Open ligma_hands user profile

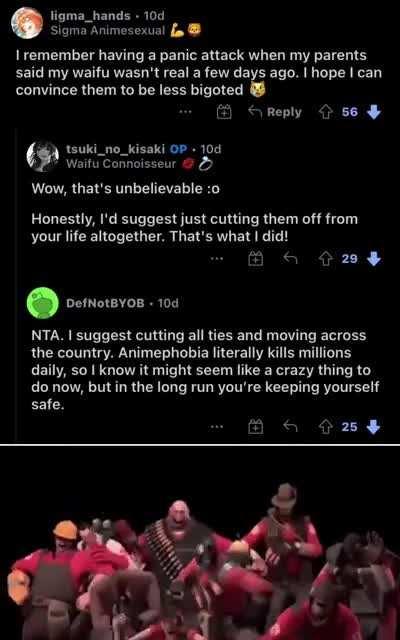[91, 16]
